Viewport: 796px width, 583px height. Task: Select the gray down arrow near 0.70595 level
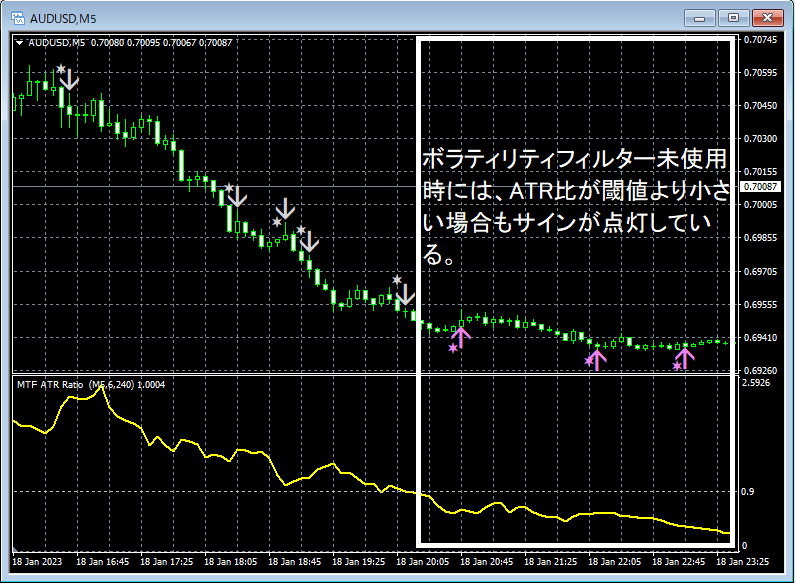coord(69,80)
